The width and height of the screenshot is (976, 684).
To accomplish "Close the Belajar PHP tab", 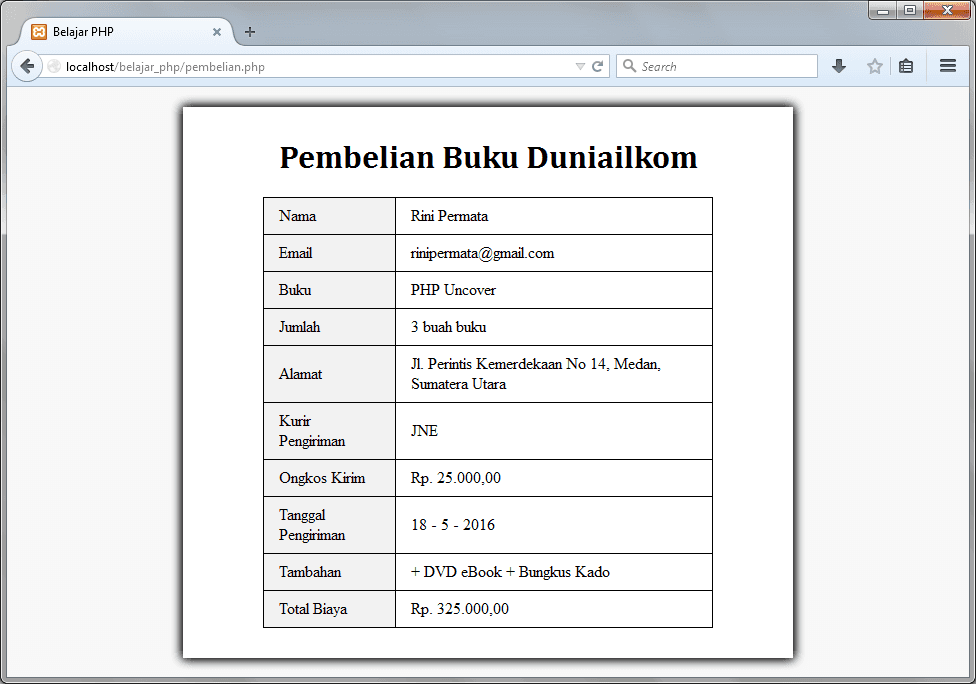I will tap(217, 32).
